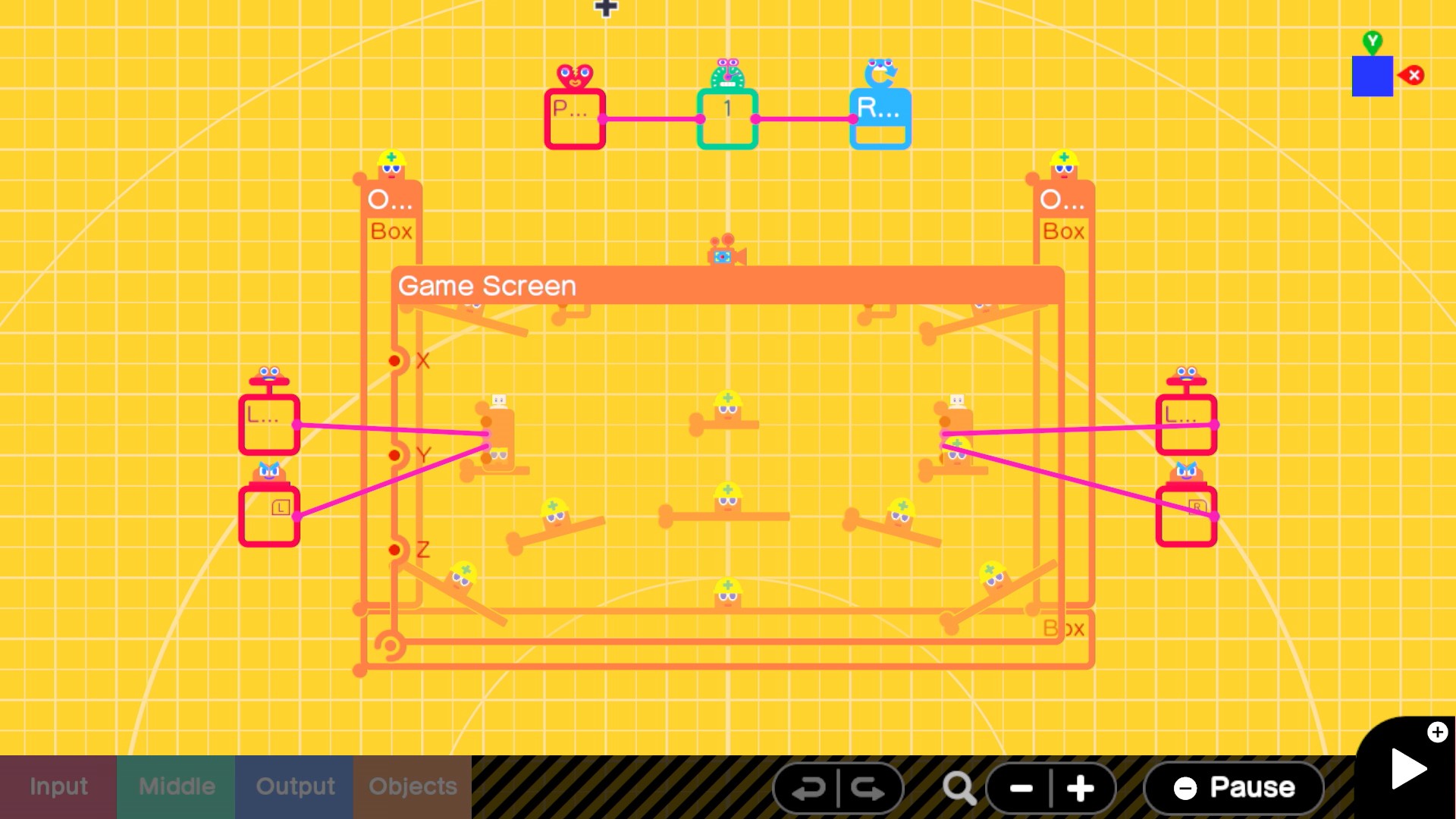Image resolution: width=1456 pixels, height=819 pixels.
Task: Click the zoom in + button
Action: [x=1080, y=788]
